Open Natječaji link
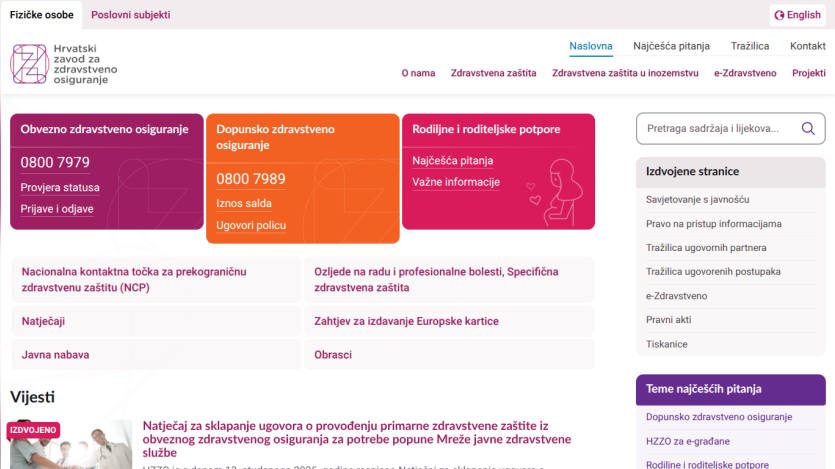Screen dimensions: 835x469 [156, 321]
